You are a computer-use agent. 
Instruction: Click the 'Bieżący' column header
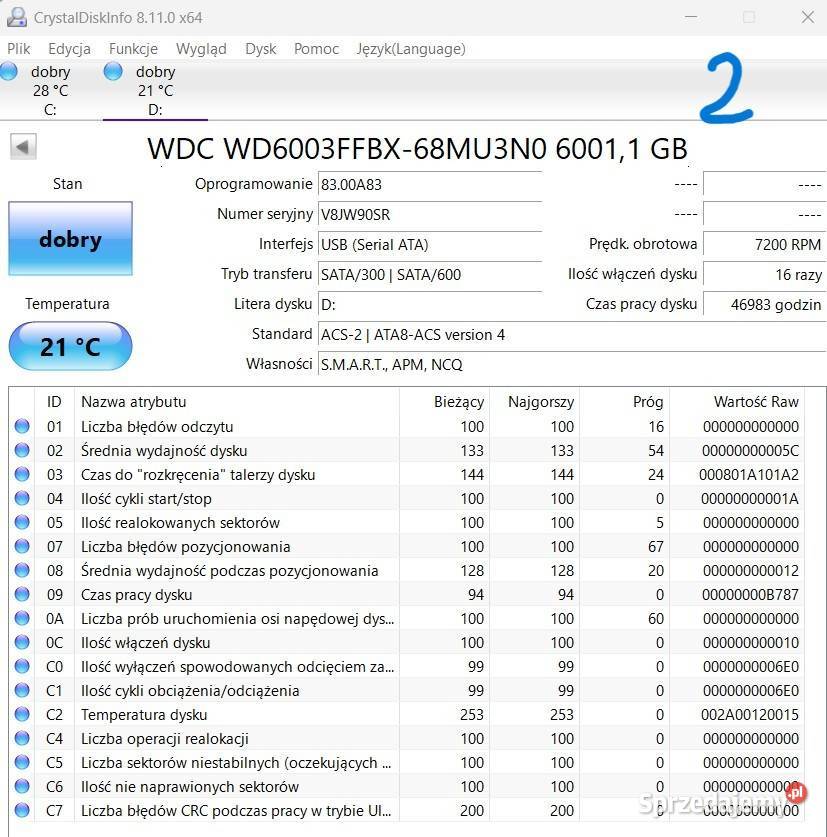[x=444, y=401]
